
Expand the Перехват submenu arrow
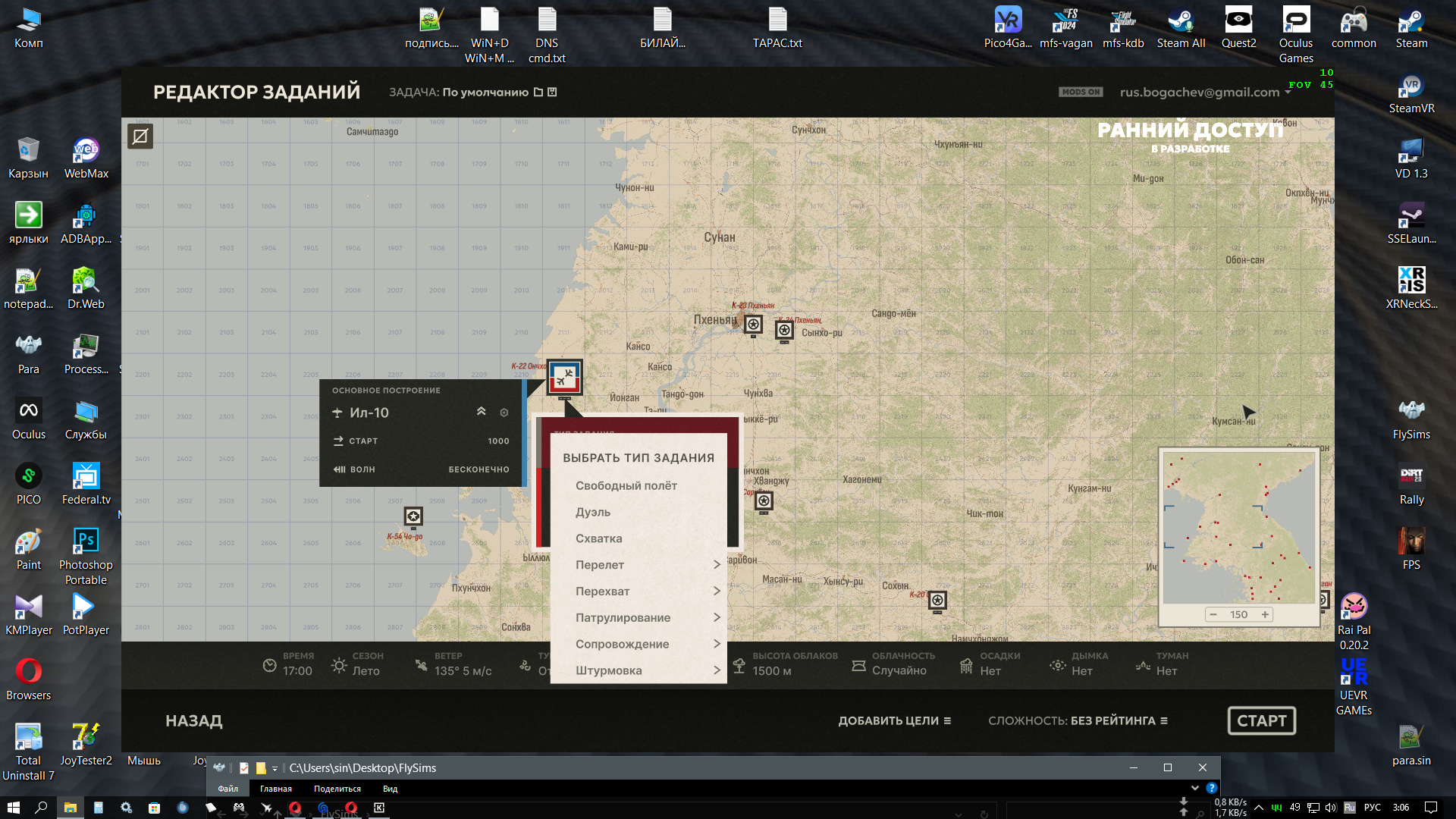coord(717,591)
